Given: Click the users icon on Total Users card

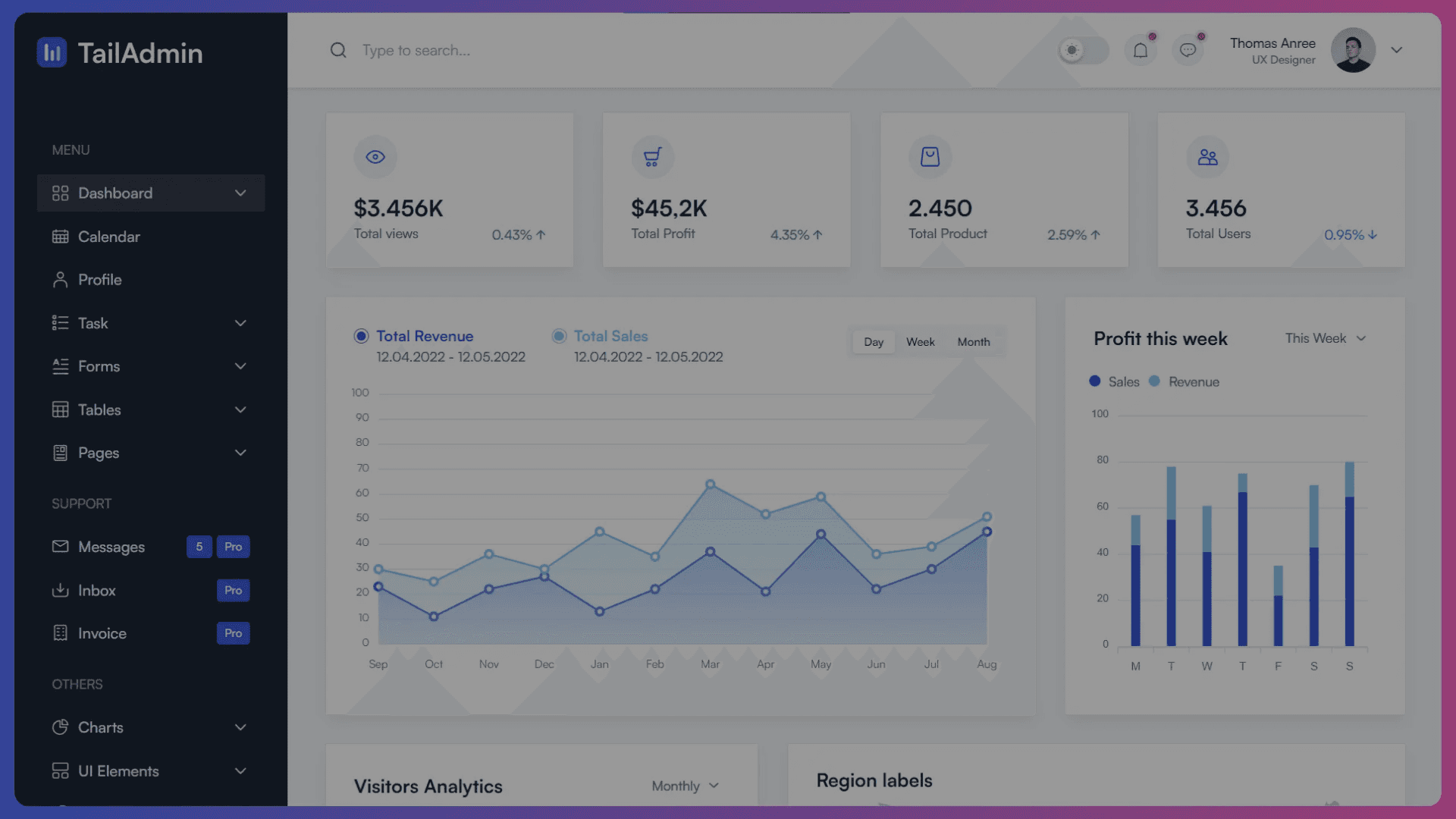Looking at the screenshot, I should coord(1207,157).
